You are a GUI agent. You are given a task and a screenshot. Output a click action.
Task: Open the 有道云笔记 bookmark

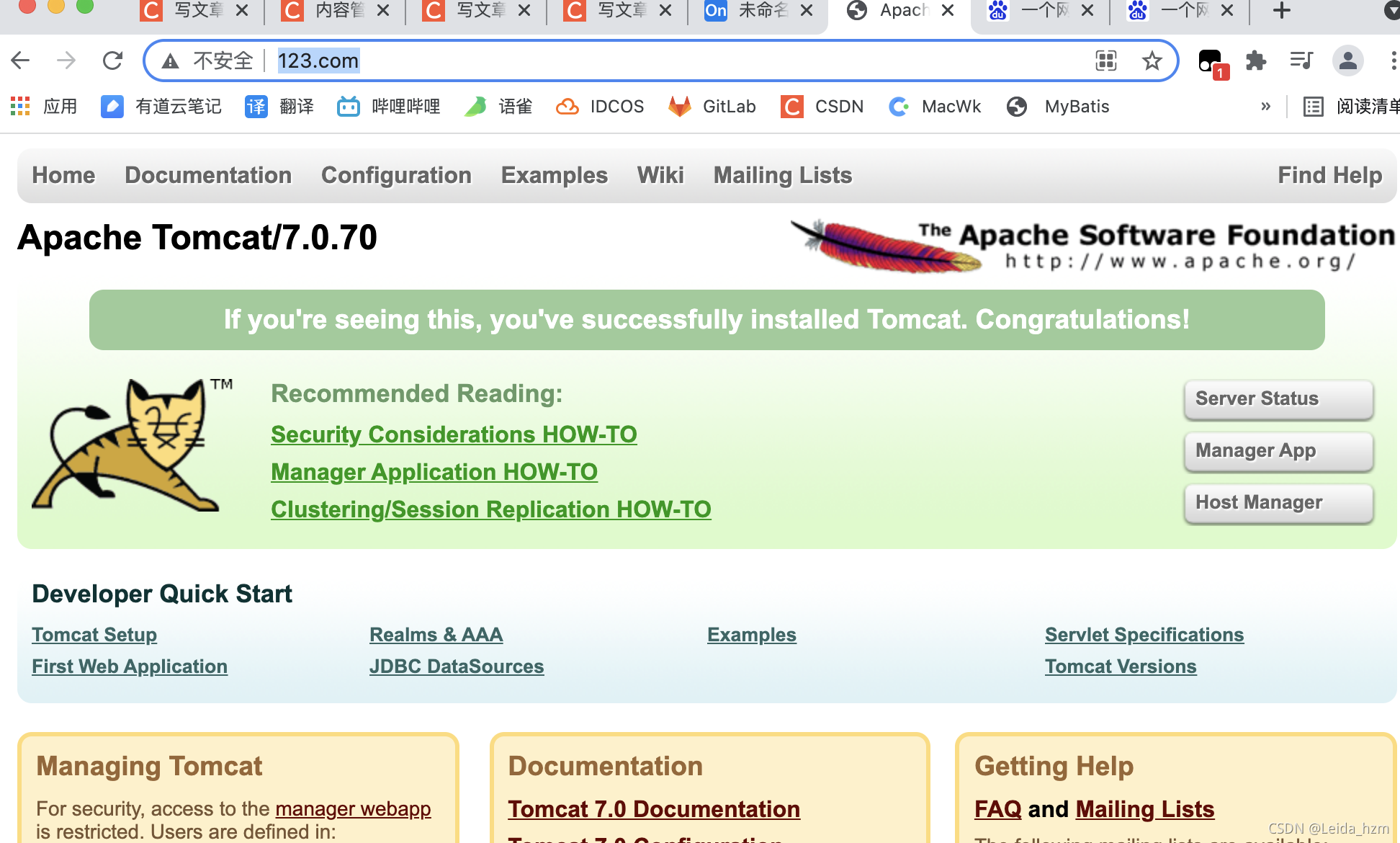[161, 107]
